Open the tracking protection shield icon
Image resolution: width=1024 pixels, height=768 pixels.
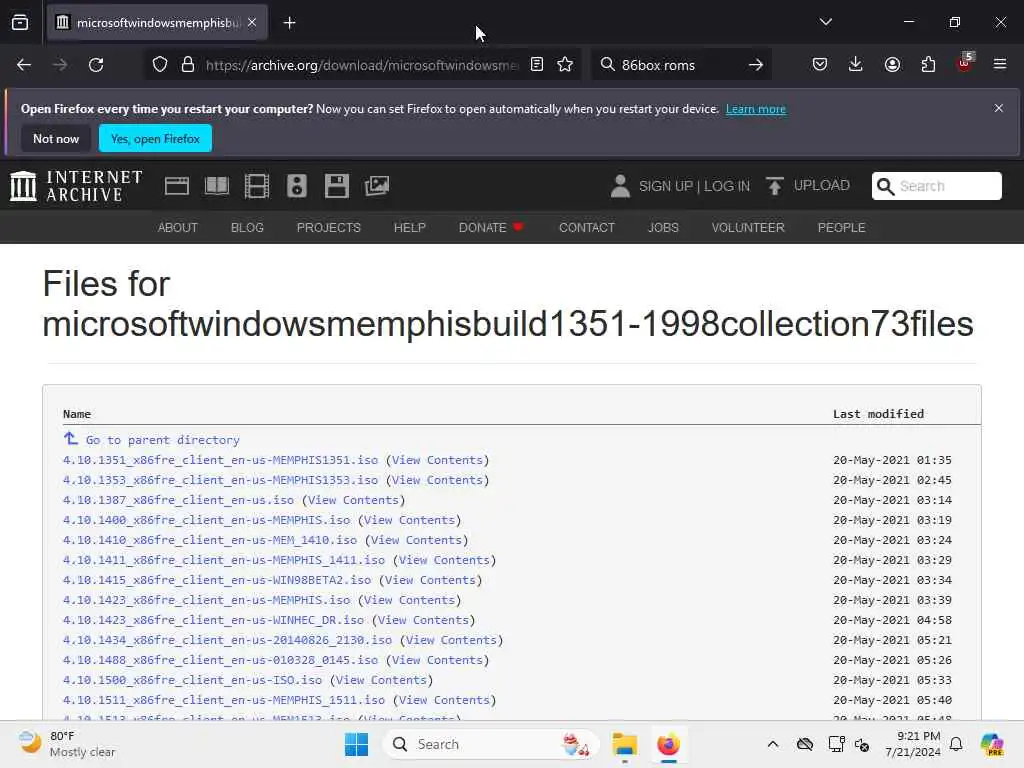coord(160,65)
